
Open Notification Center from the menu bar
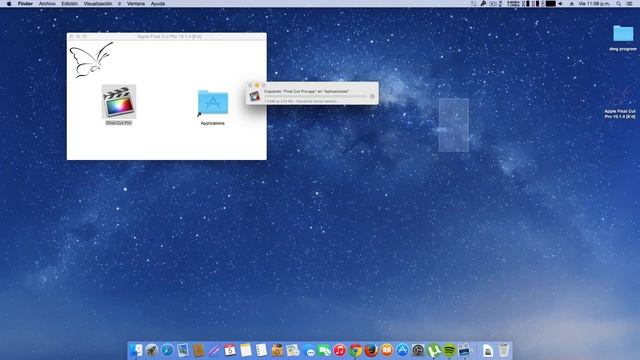point(629,4)
